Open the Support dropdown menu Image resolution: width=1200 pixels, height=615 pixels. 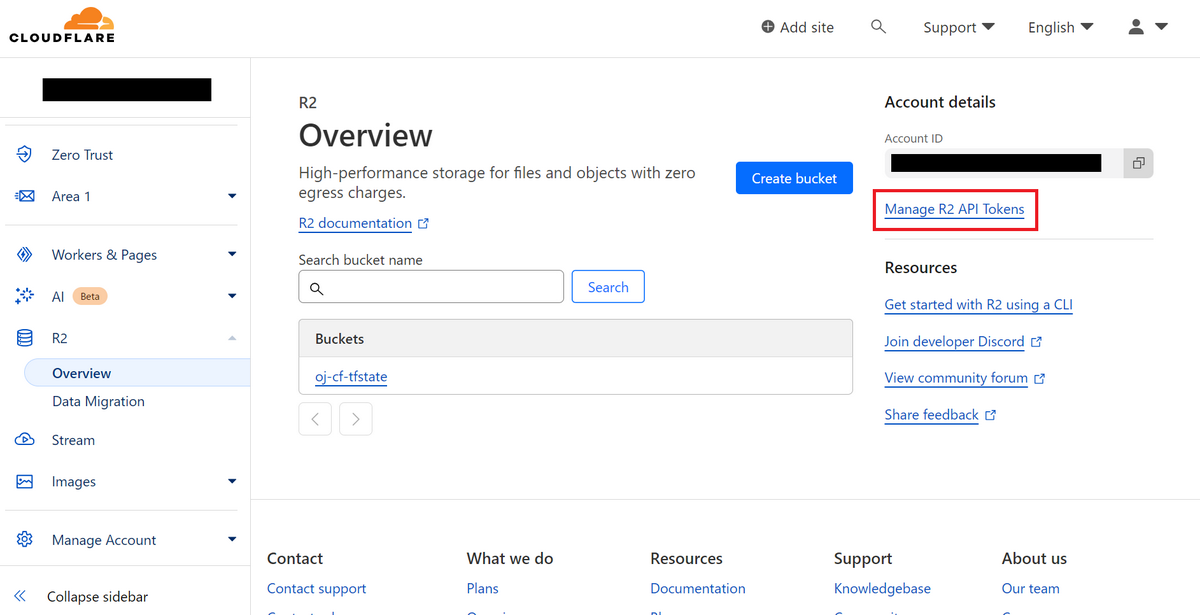pos(959,27)
